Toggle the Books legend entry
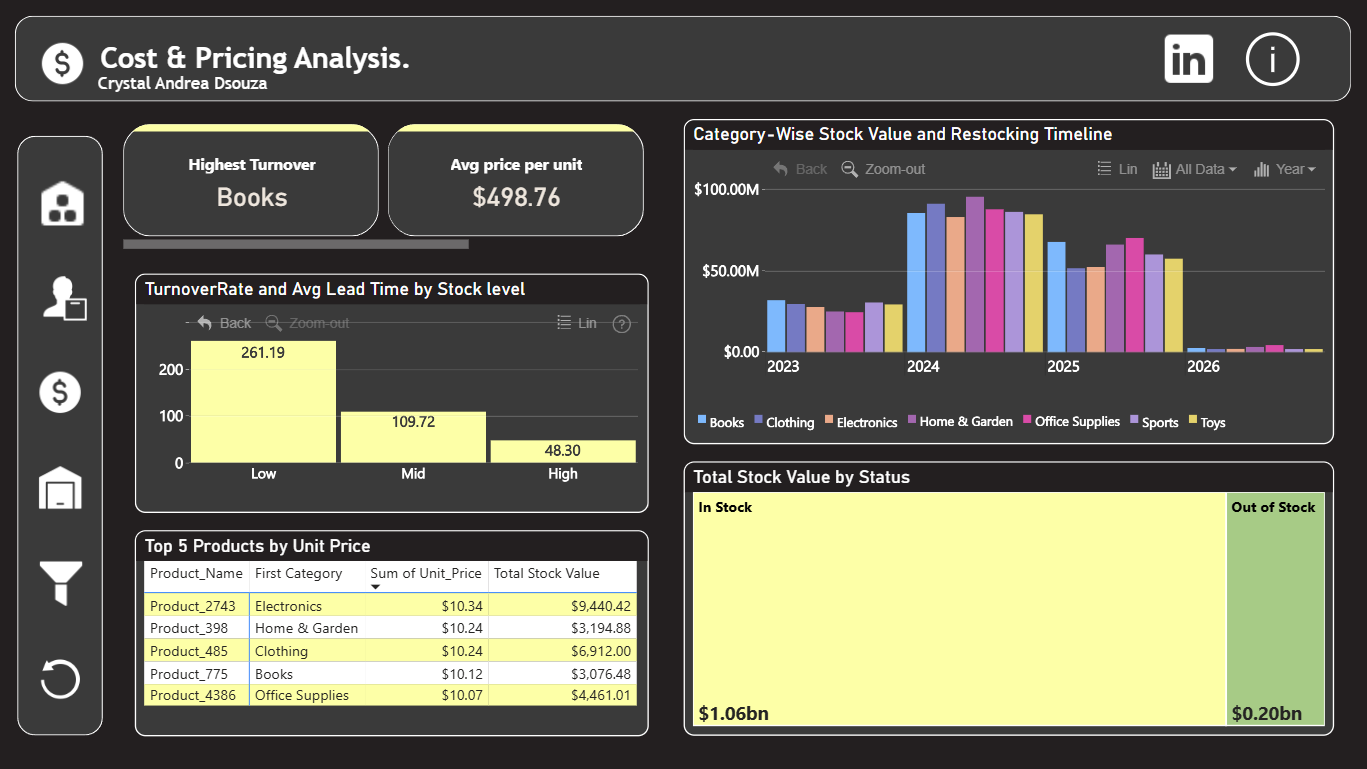The height and width of the screenshot is (769, 1367). (x=720, y=422)
